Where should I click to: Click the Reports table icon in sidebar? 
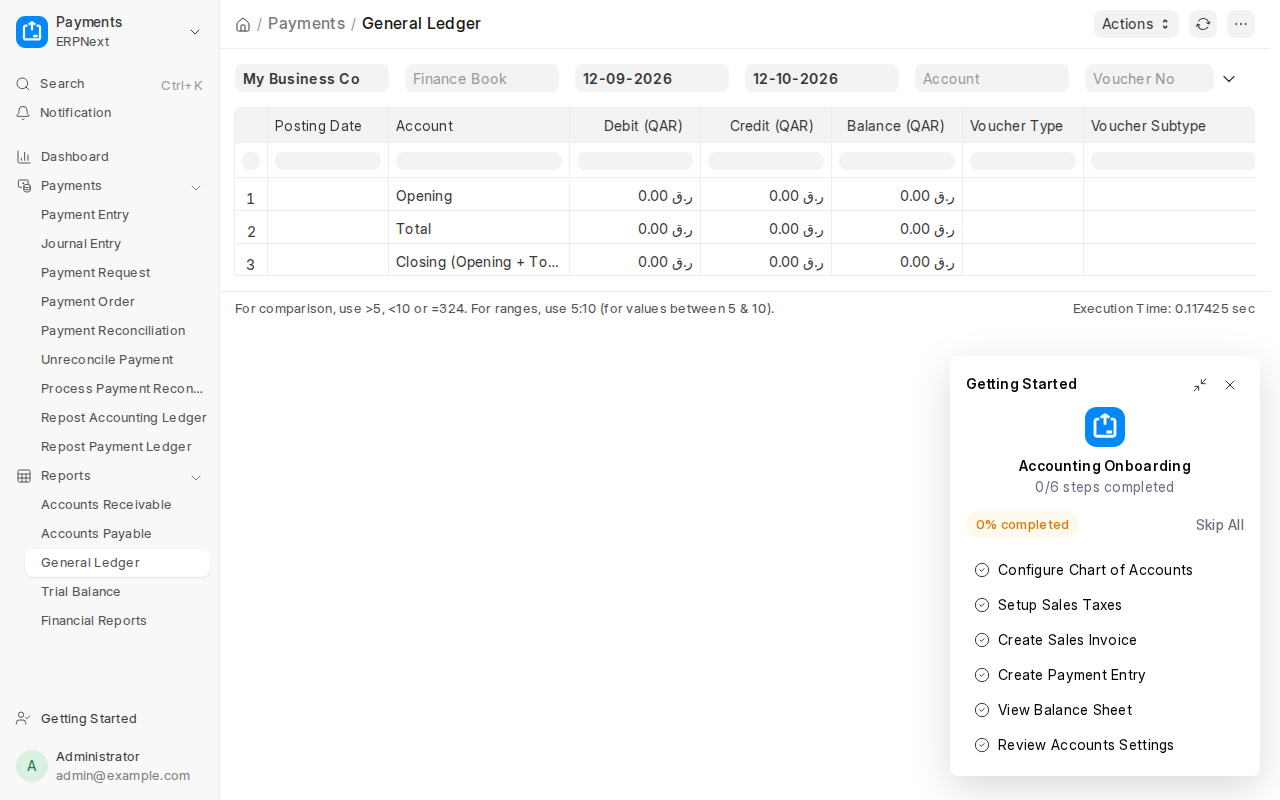24,476
